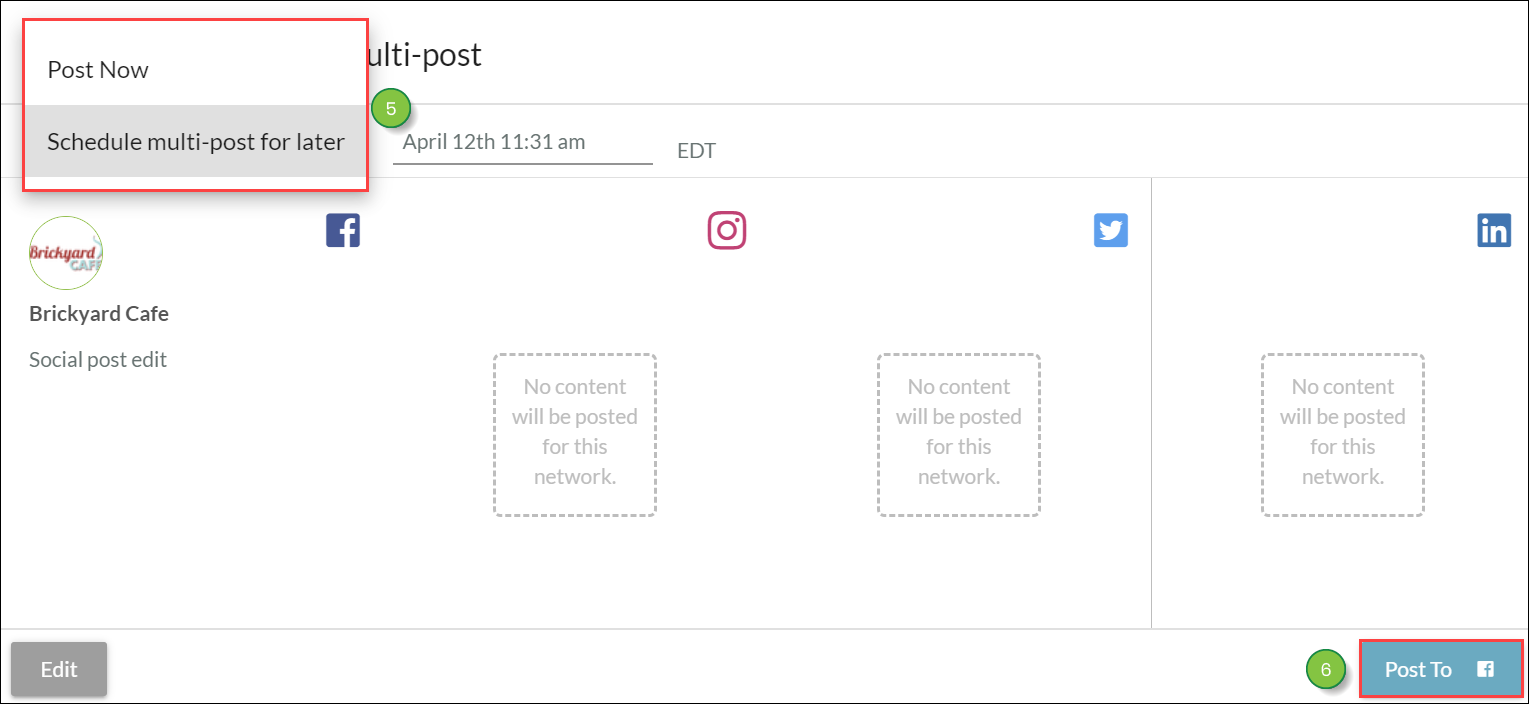Click the Brickyard Cafe logo thumbnail
1529x704 pixels.
point(66,253)
